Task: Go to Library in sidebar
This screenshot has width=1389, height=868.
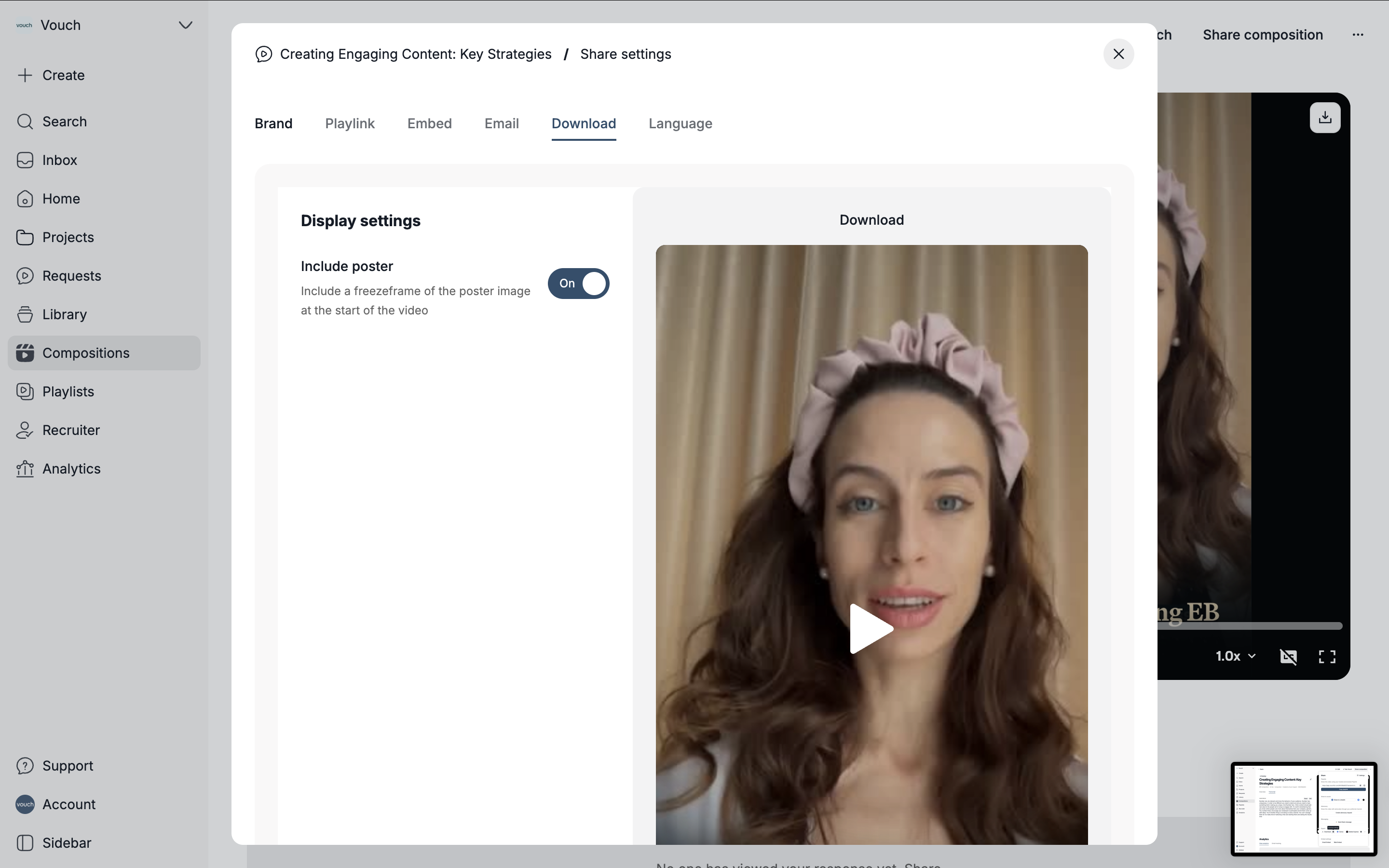Action: tap(64, 314)
